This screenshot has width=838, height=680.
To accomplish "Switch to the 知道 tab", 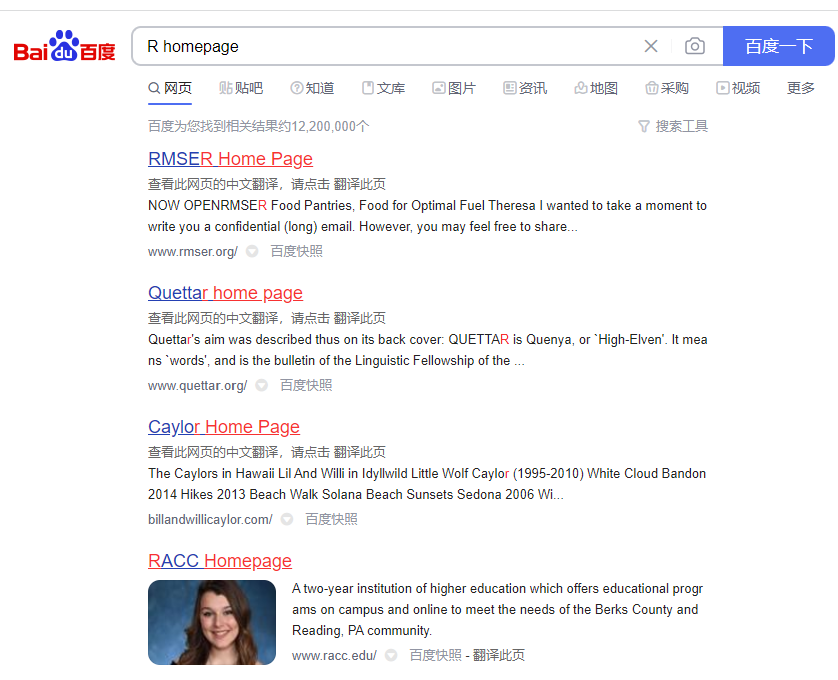I will coord(312,88).
